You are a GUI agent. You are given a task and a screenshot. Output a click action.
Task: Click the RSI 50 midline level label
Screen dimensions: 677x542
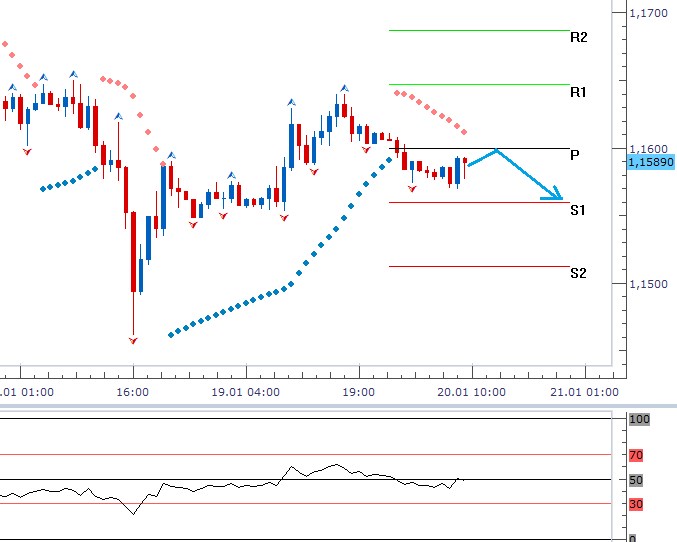click(x=636, y=480)
